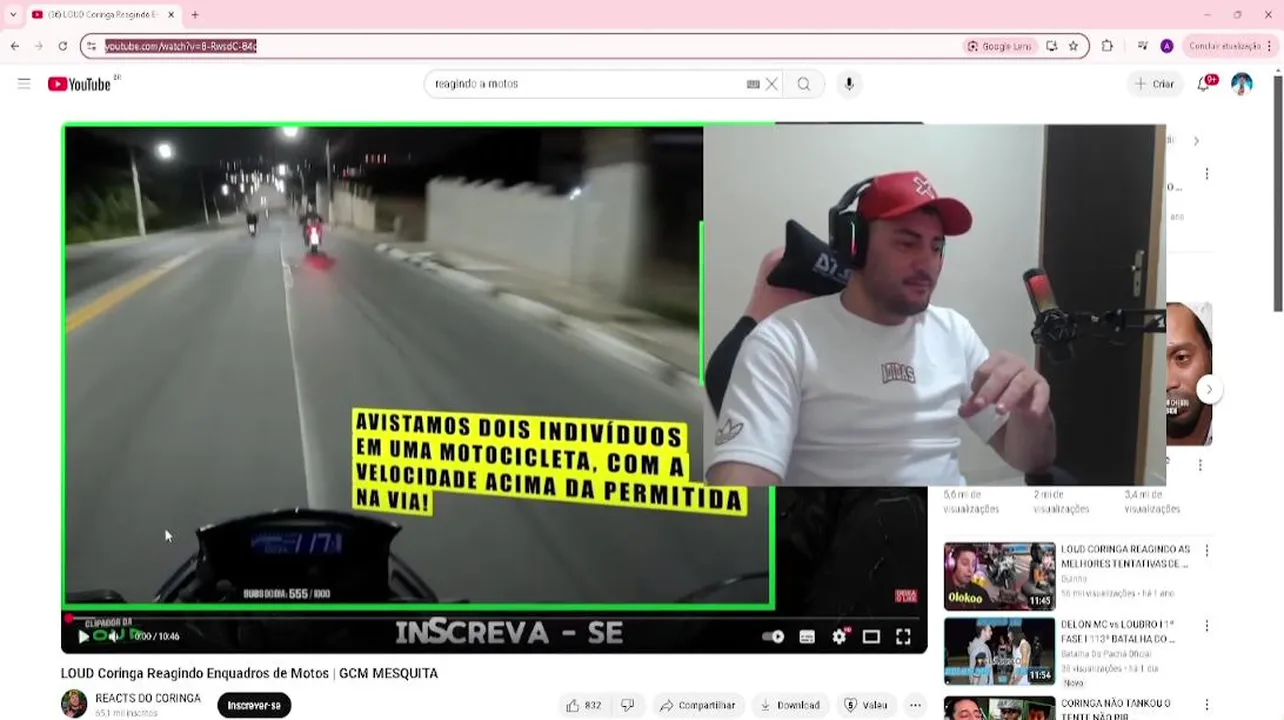Screen dimensions: 1284x720
Task: Open the player settings gear
Action: pos(840,636)
